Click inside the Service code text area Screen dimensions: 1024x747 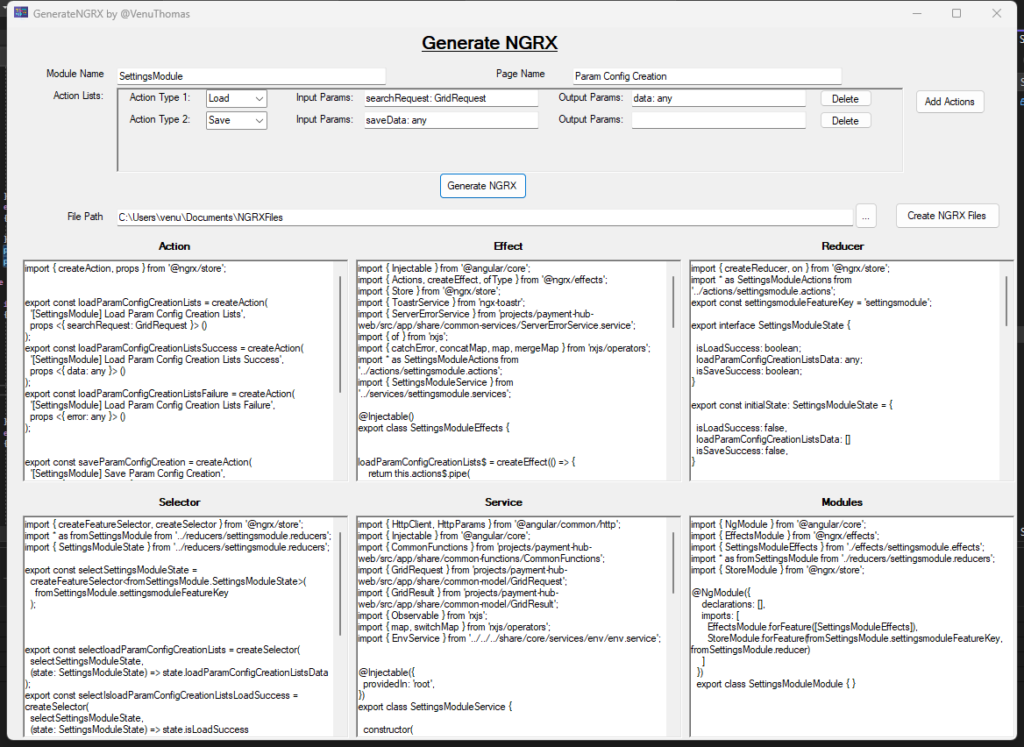tap(500, 620)
